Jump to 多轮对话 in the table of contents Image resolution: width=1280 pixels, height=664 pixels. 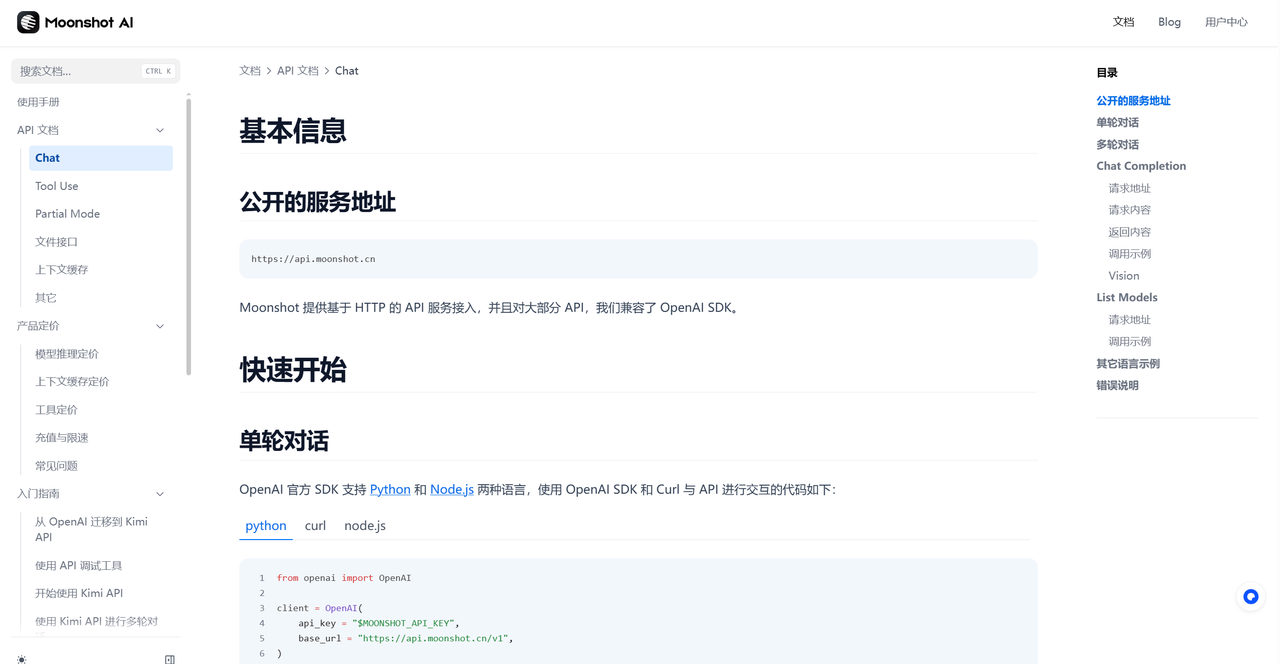pos(1117,145)
